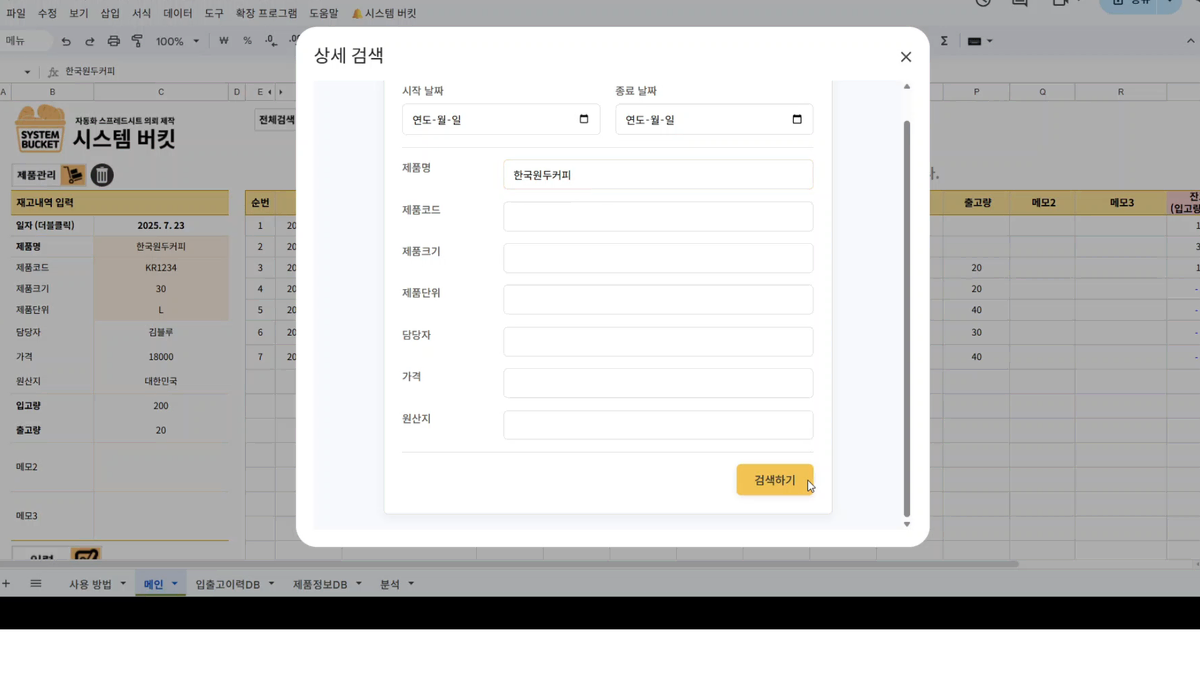Image resolution: width=1200 pixels, height=675 pixels.
Task: Switch to the 제품정보DB sheet tab
Action: point(320,584)
